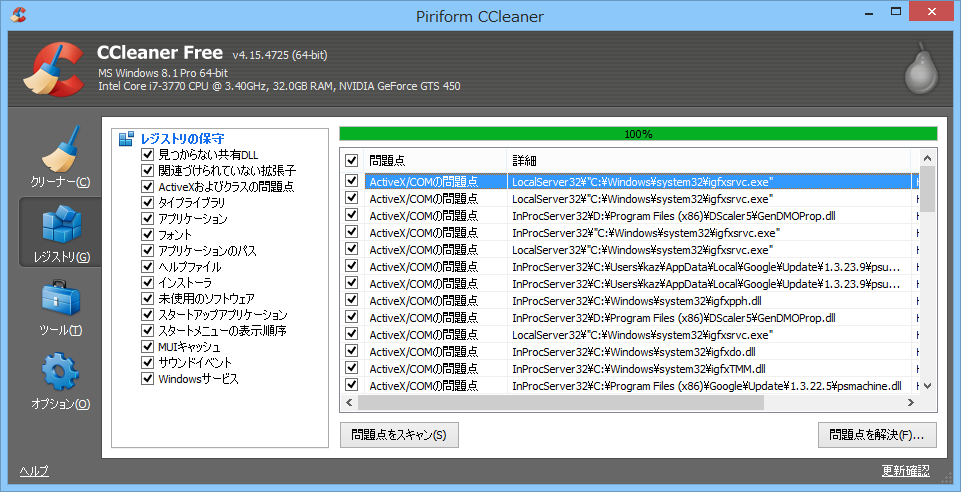The height and width of the screenshot is (492, 961).
Task: Click the Piriform pear icon
Action: pos(921,68)
